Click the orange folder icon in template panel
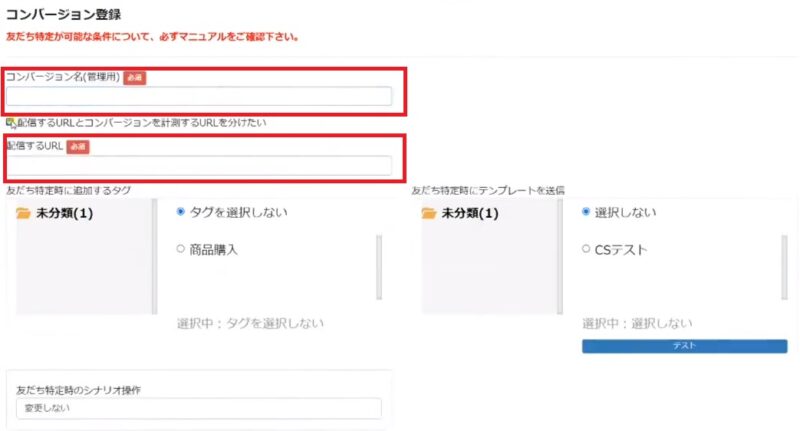The width and height of the screenshot is (800, 431). pyautogui.click(x=429, y=213)
